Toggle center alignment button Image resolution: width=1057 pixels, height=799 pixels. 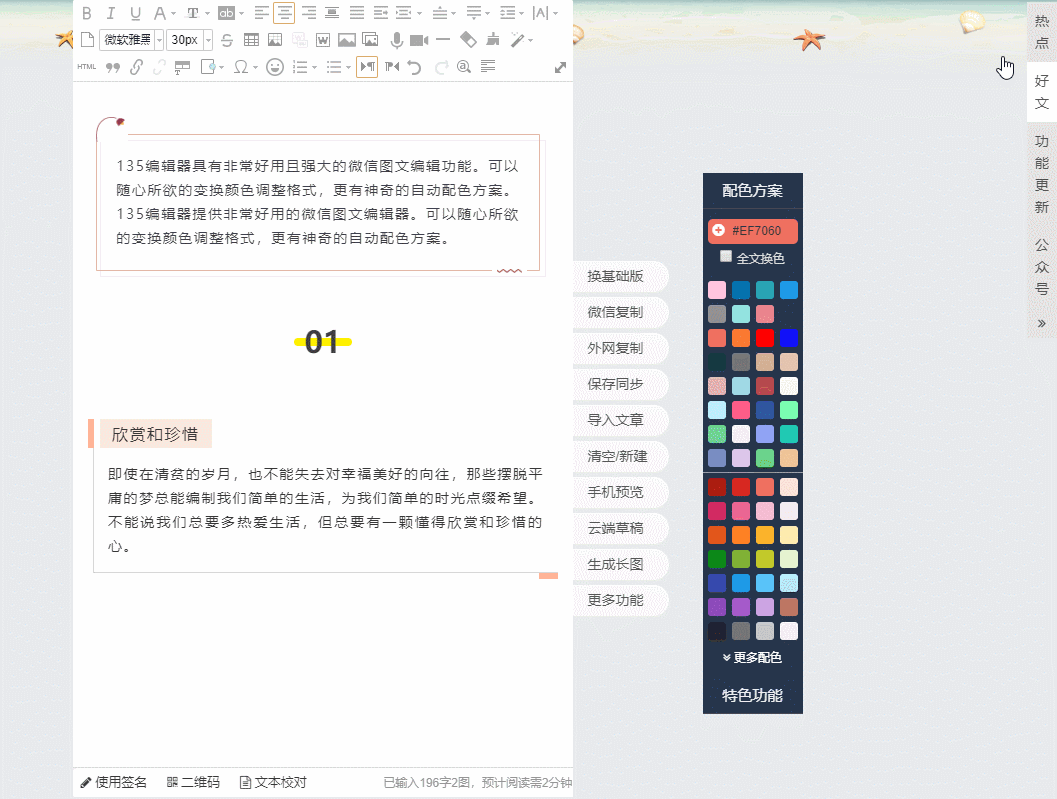coord(284,13)
